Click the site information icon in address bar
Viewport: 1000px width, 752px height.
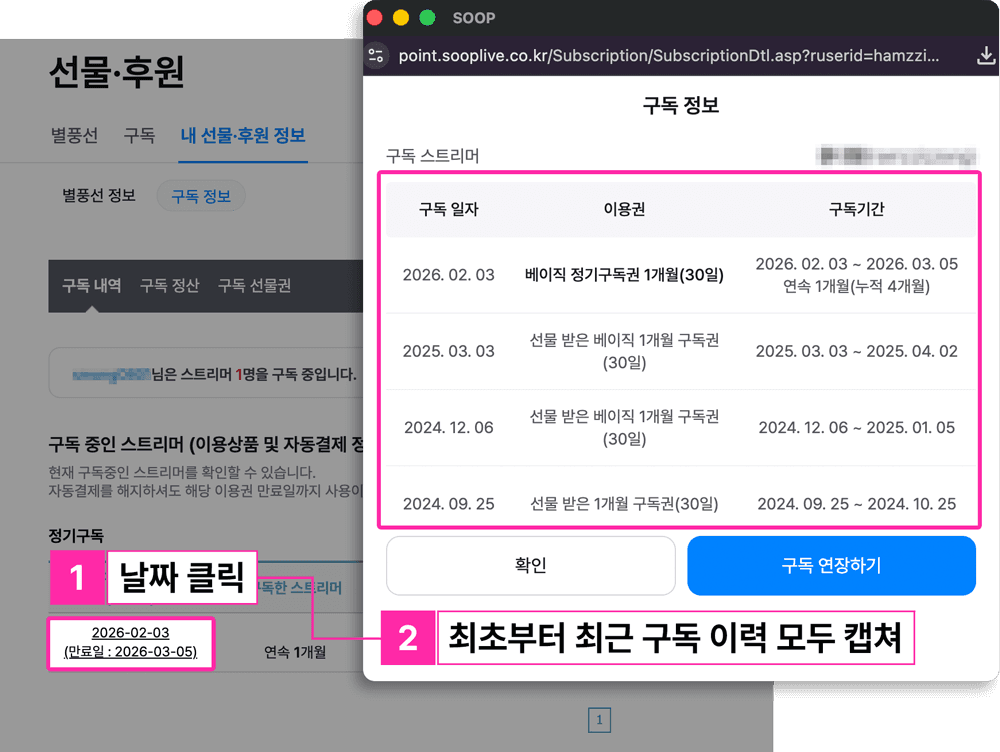pos(377,55)
